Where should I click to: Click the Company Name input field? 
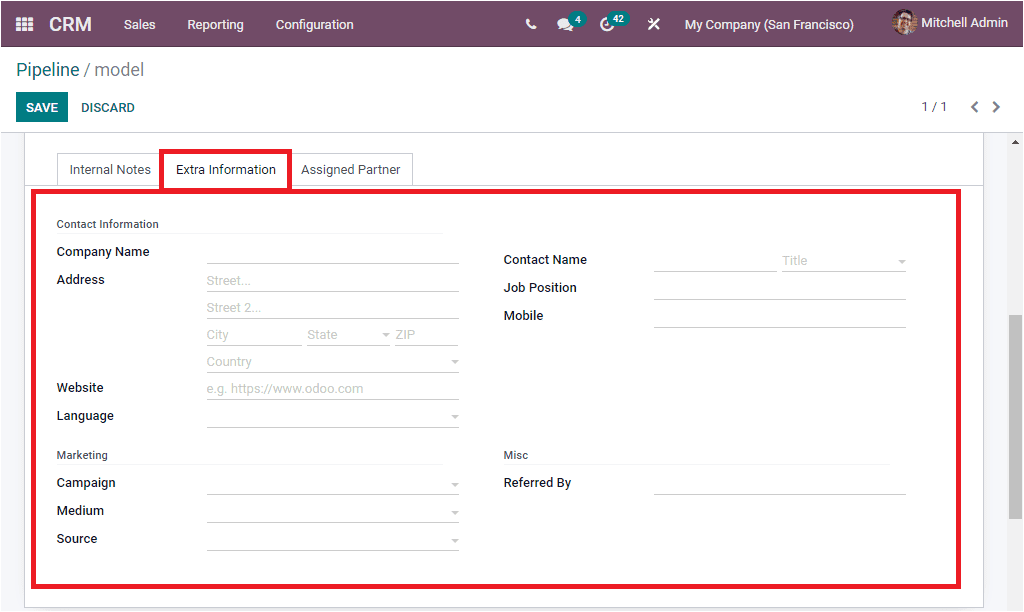coord(332,252)
